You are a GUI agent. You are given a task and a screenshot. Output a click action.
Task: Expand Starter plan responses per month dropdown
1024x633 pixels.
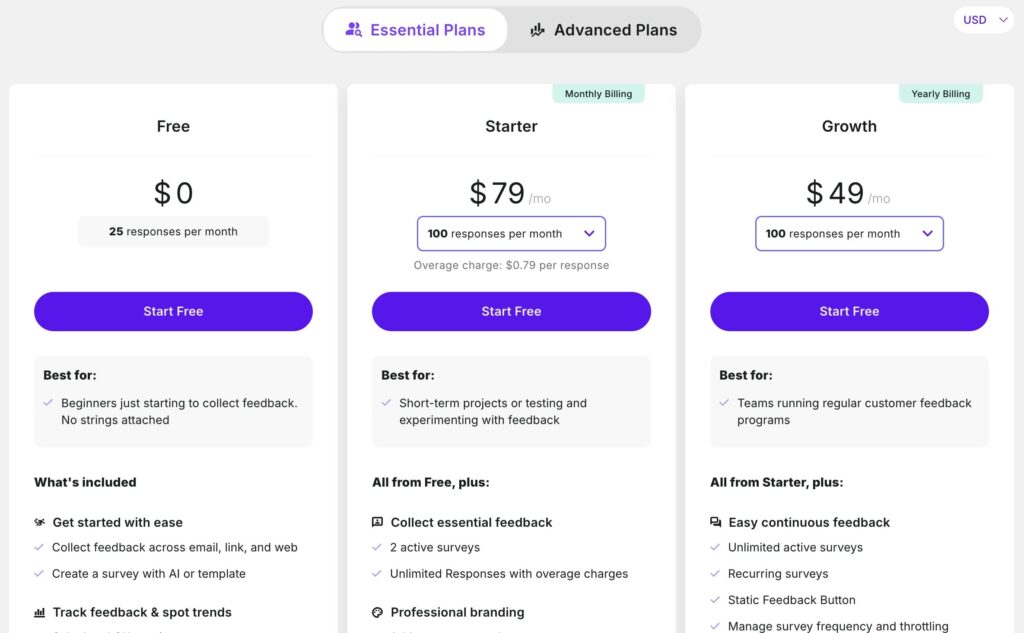point(511,234)
